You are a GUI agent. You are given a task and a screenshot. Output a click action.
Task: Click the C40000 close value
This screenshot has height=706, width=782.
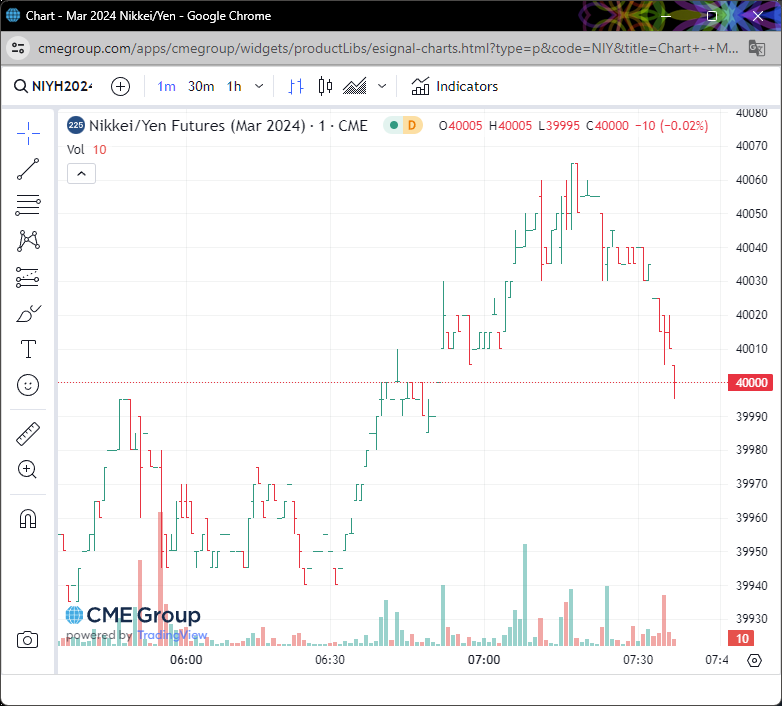pos(607,126)
